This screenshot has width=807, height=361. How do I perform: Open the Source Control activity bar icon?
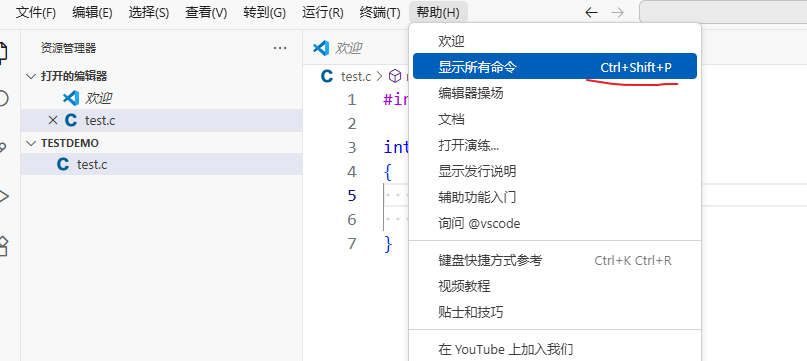3,147
